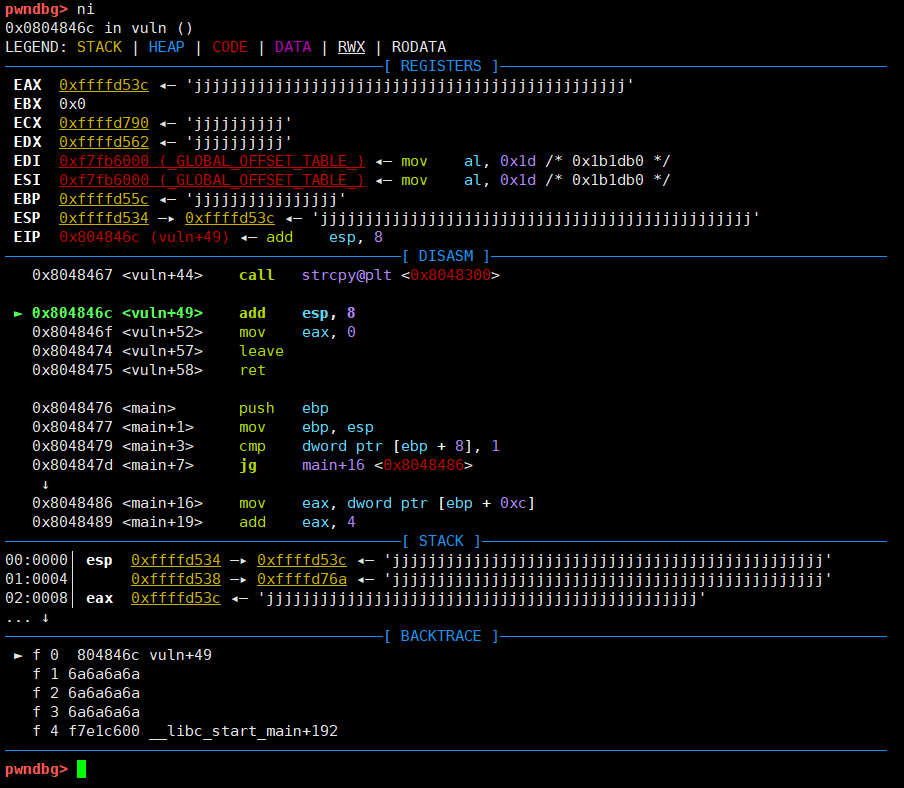Click the RWX legend label

coord(351,46)
